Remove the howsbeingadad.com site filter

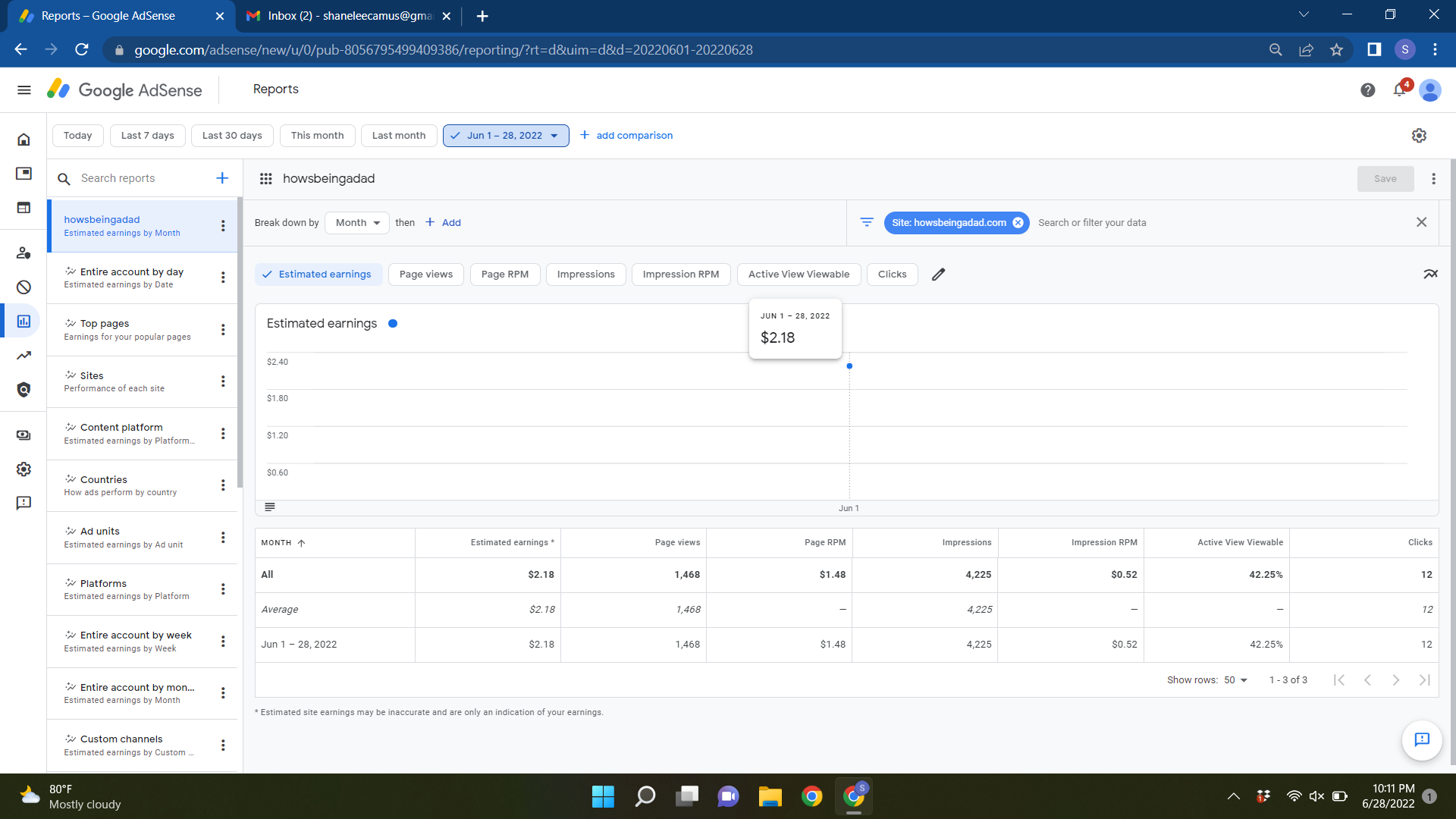pos(1018,223)
